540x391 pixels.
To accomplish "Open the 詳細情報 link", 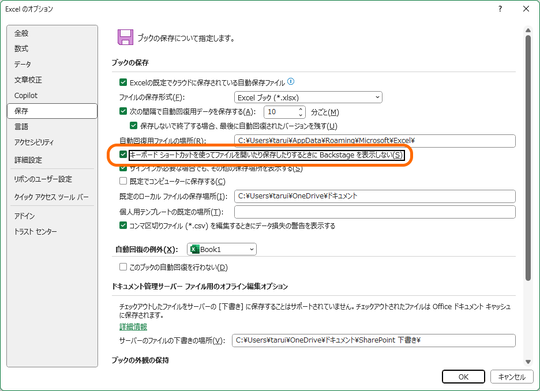I will point(133,327).
